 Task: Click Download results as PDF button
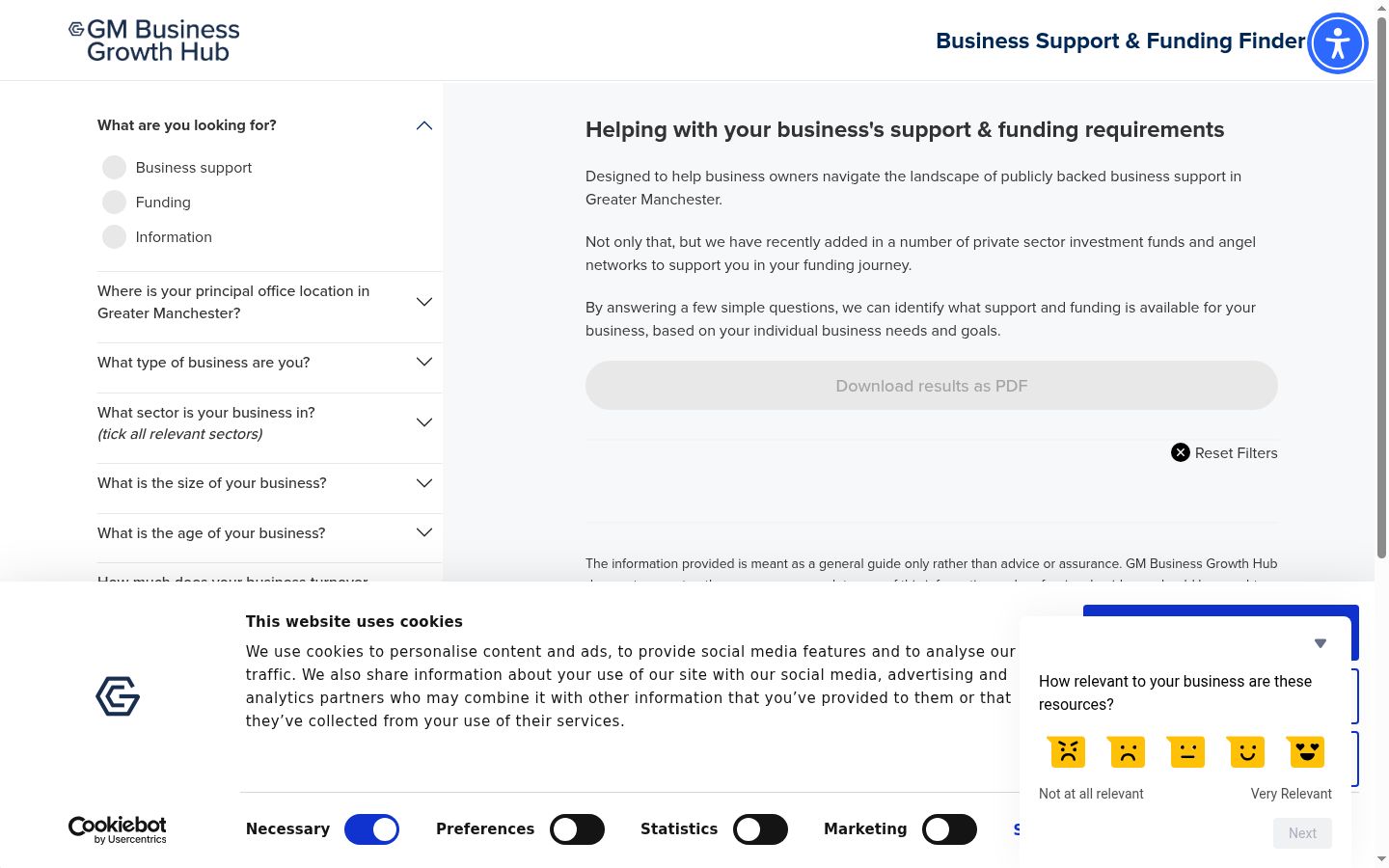[932, 386]
